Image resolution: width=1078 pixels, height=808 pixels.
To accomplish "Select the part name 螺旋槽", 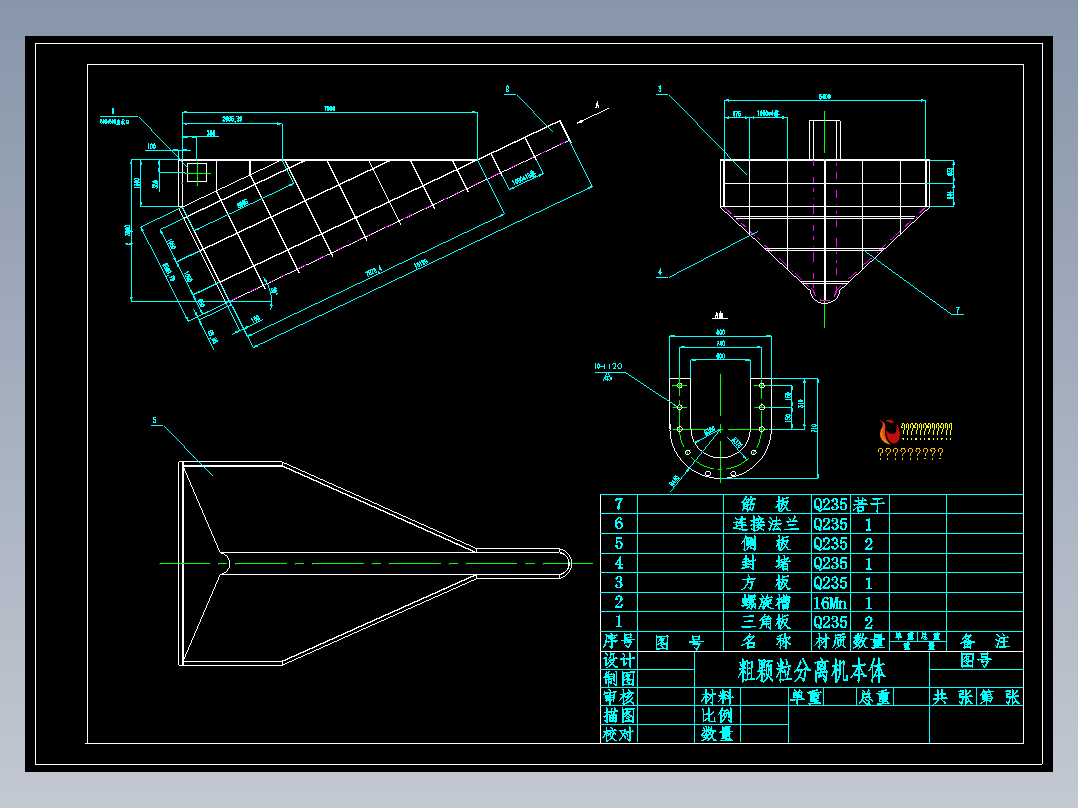I will tap(766, 602).
